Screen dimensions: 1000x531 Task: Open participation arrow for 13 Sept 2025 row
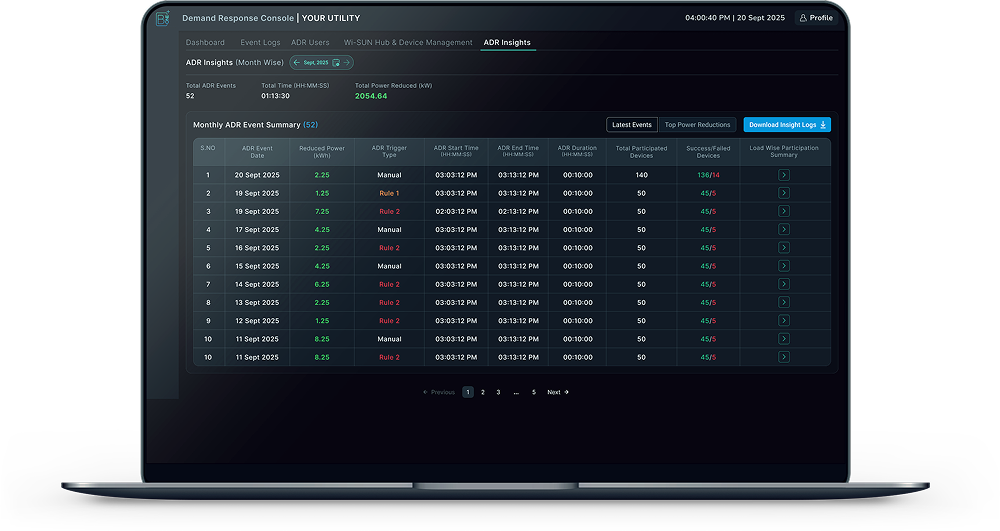784,302
